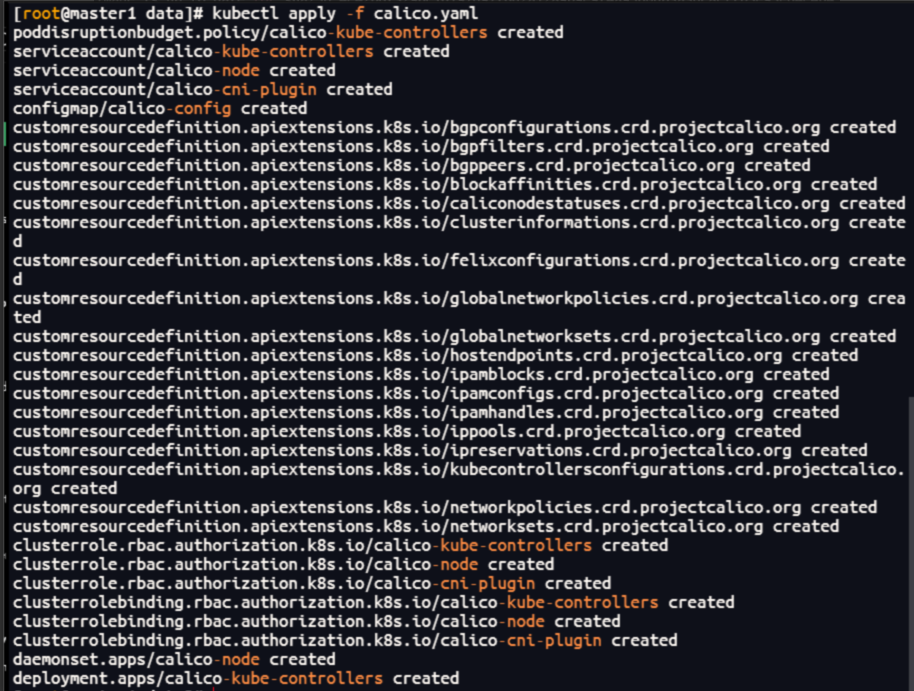Image resolution: width=914 pixels, height=691 pixels.
Task: Click the 'clusterrole.rbac.authorization.k8s.io/calico-node created' line
Action: click(x=283, y=564)
